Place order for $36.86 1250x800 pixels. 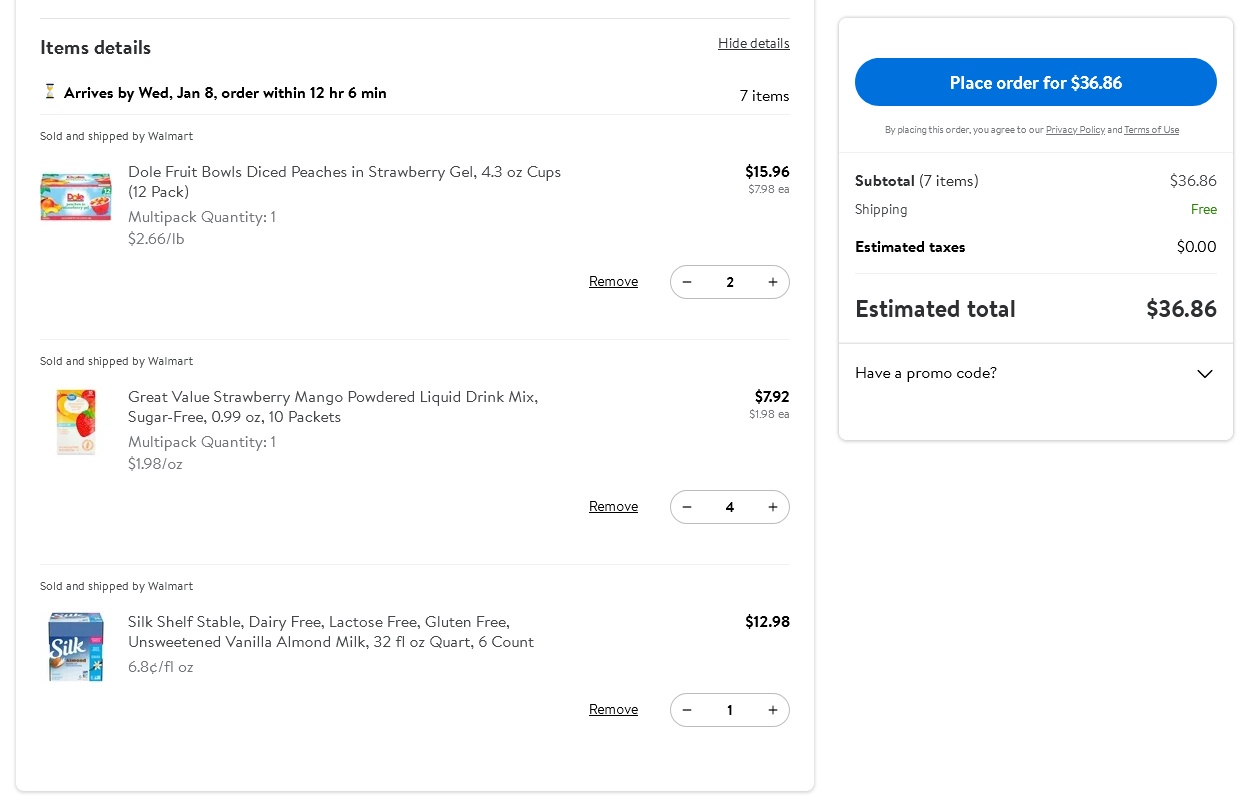(x=1036, y=82)
